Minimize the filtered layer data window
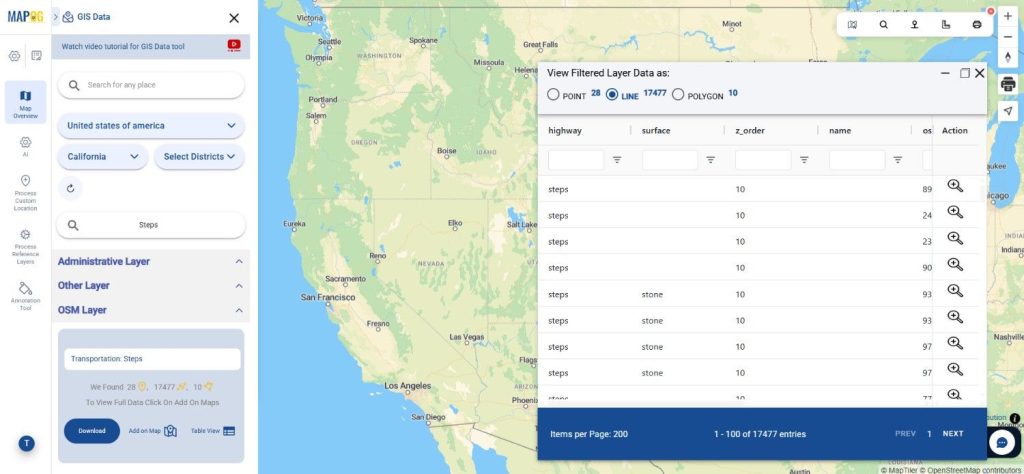 [945, 73]
